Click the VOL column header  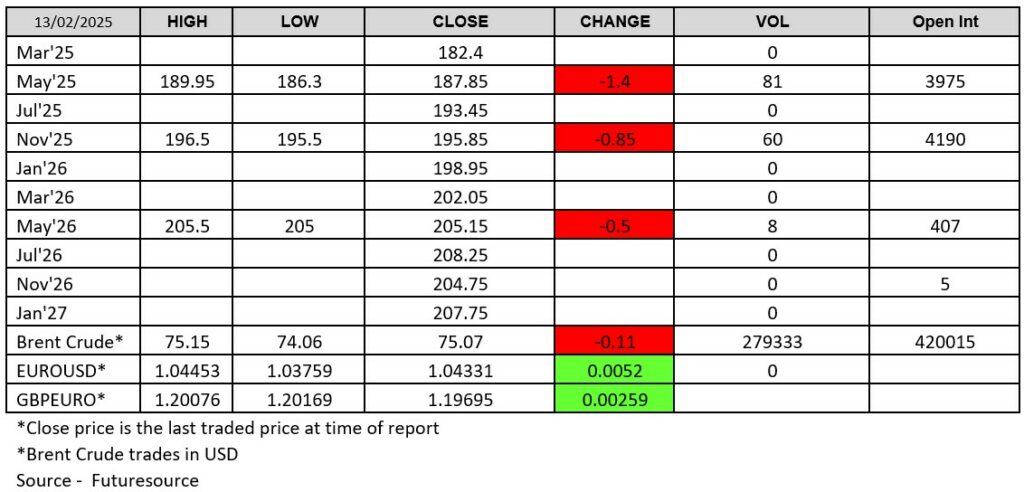[x=771, y=21]
